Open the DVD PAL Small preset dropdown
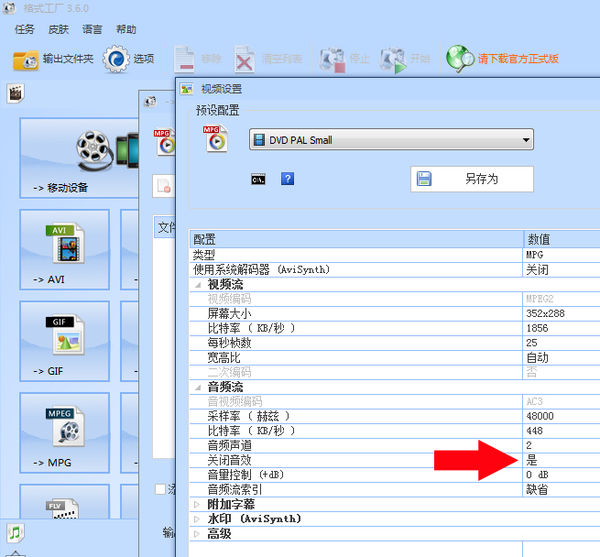This screenshot has width=600, height=557. [x=391, y=139]
